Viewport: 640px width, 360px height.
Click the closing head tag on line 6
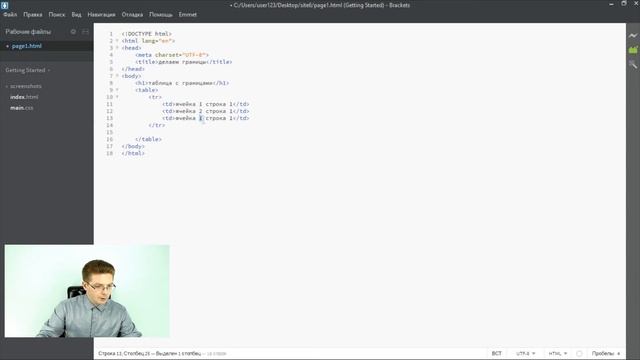point(133,69)
